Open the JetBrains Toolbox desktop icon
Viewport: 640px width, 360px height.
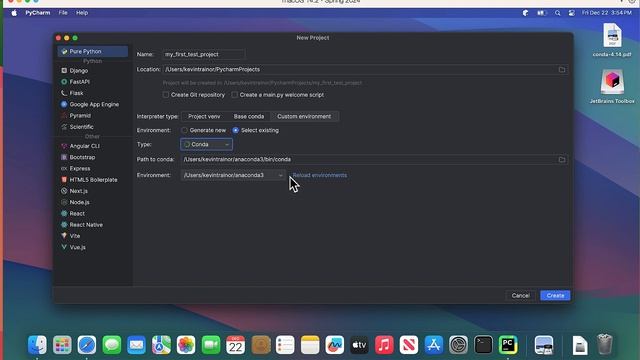click(x=612, y=87)
